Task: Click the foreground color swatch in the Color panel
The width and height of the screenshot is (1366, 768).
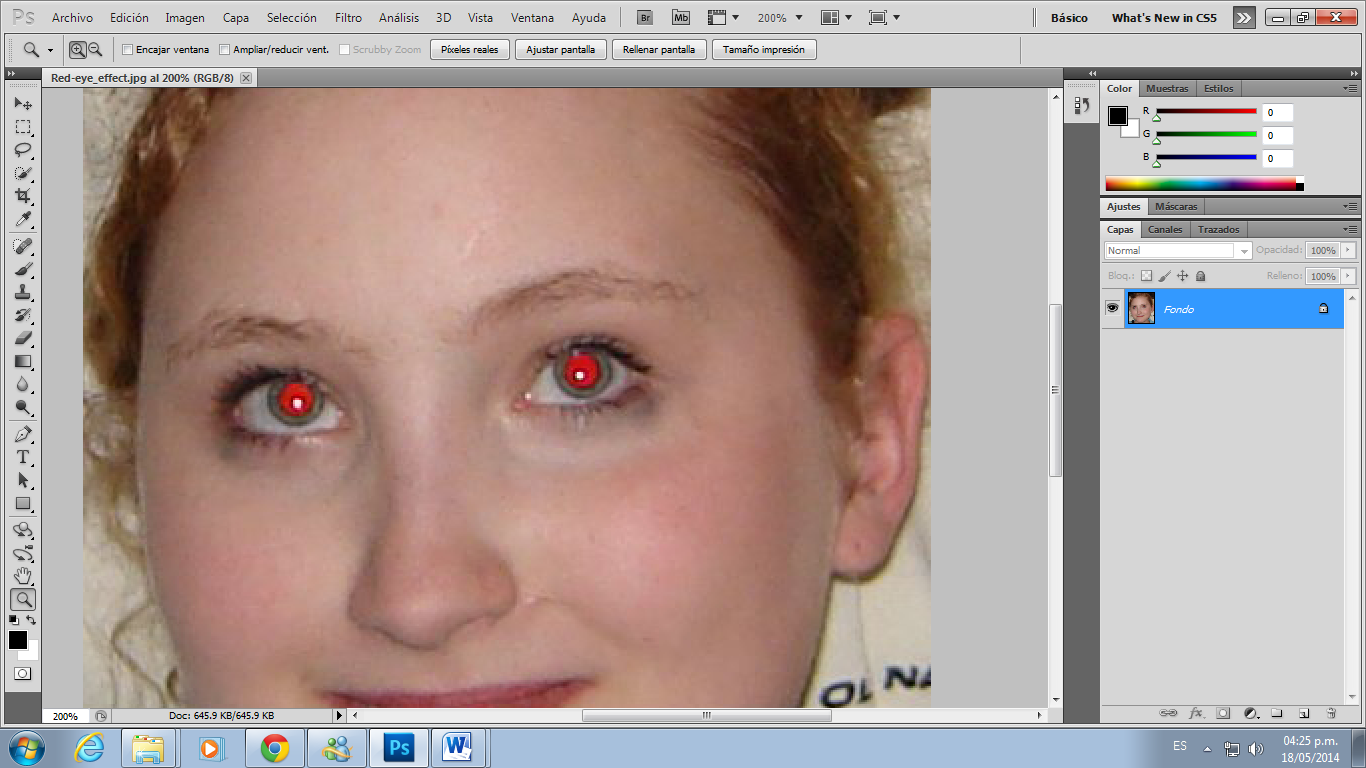Action: 1117,115
